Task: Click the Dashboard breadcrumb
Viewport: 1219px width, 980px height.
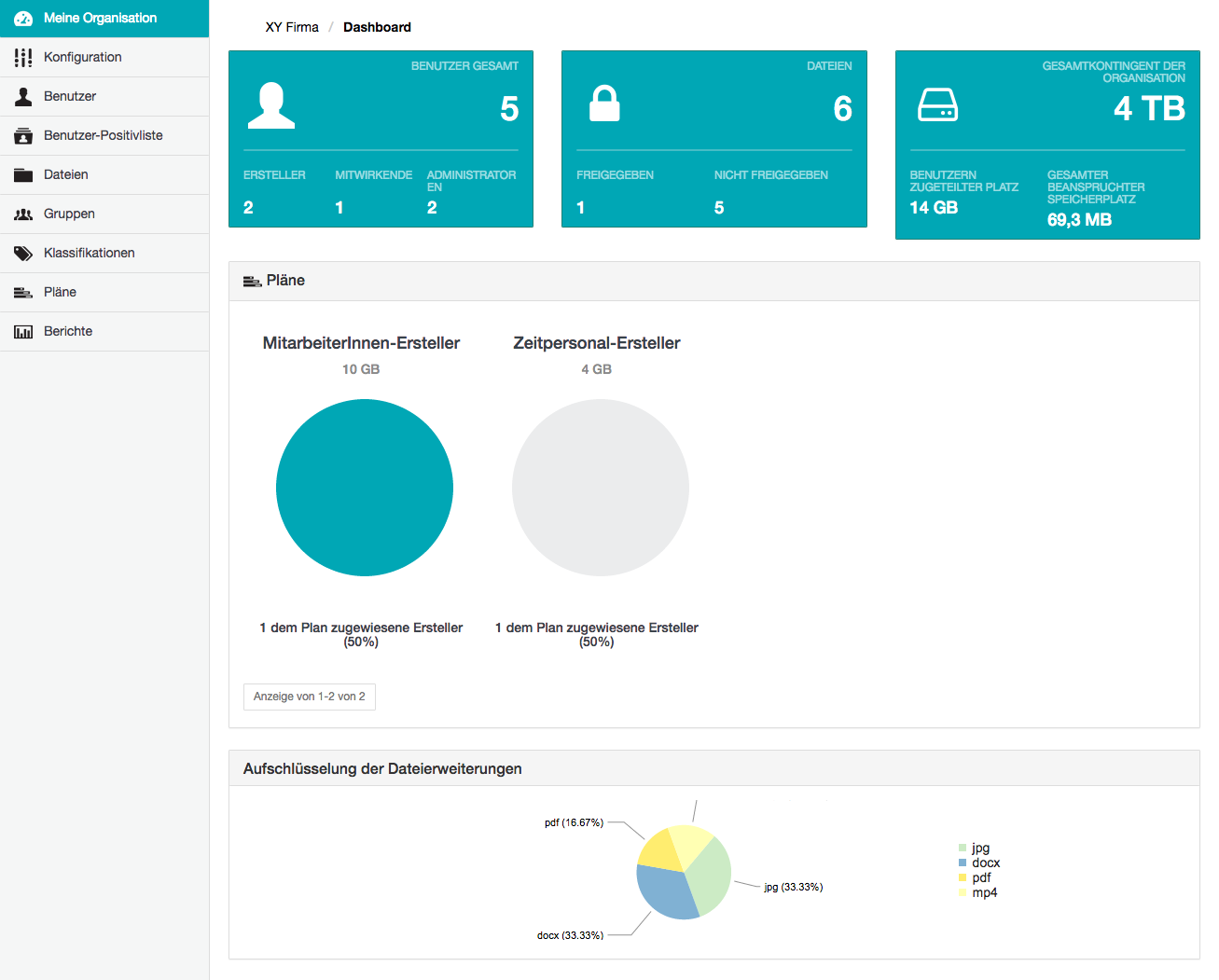Action: [377, 27]
